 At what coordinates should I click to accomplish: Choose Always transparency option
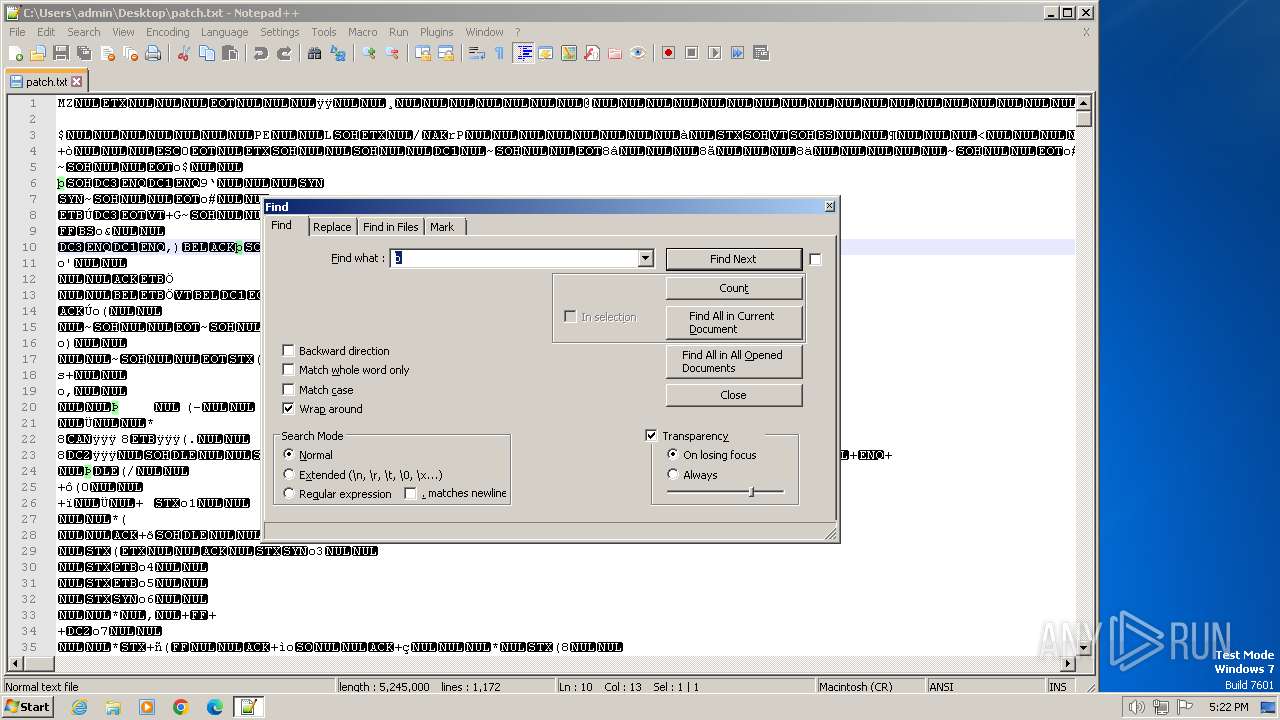point(673,475)
